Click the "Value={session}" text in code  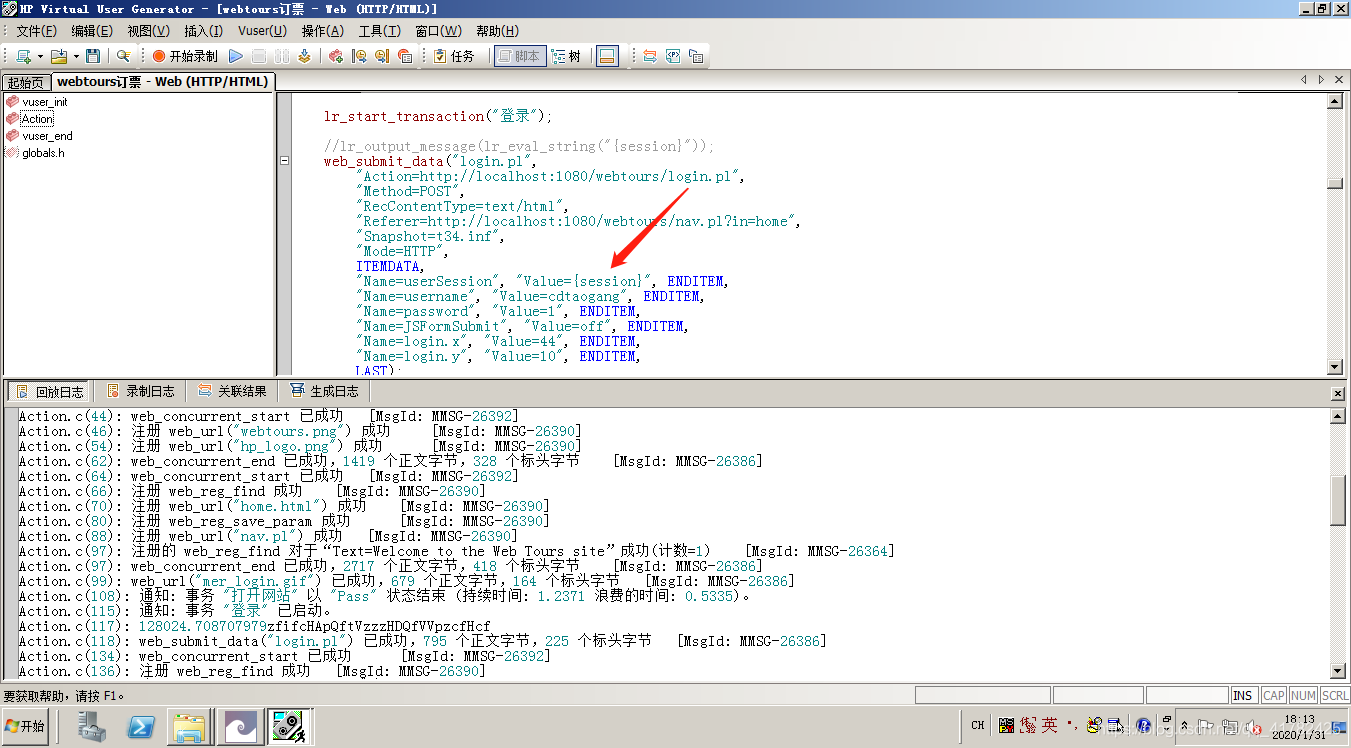click(584, 281)
